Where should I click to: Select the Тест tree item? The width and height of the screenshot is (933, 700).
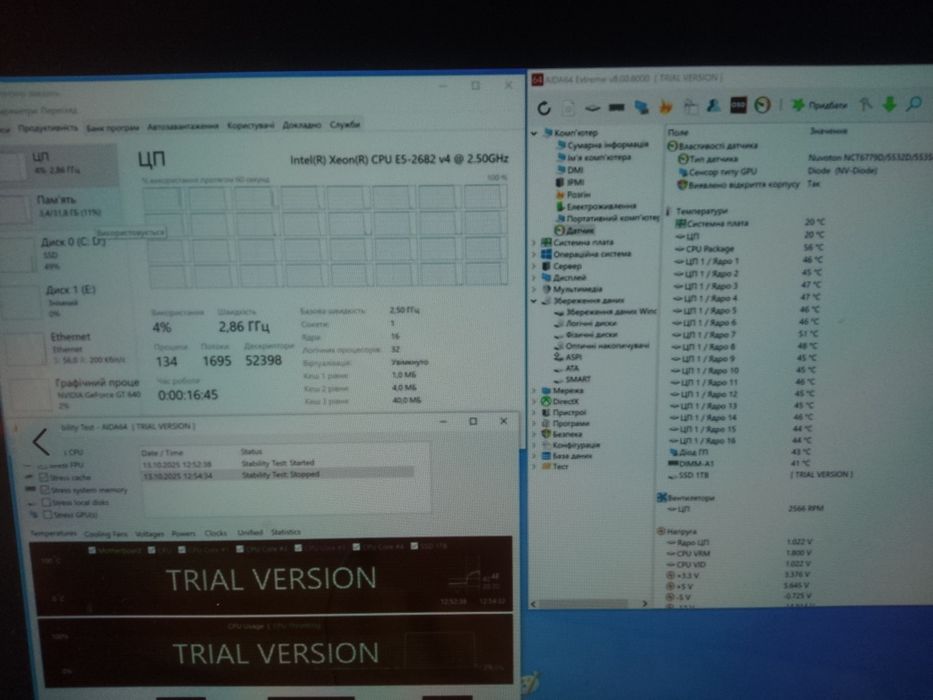555,466
